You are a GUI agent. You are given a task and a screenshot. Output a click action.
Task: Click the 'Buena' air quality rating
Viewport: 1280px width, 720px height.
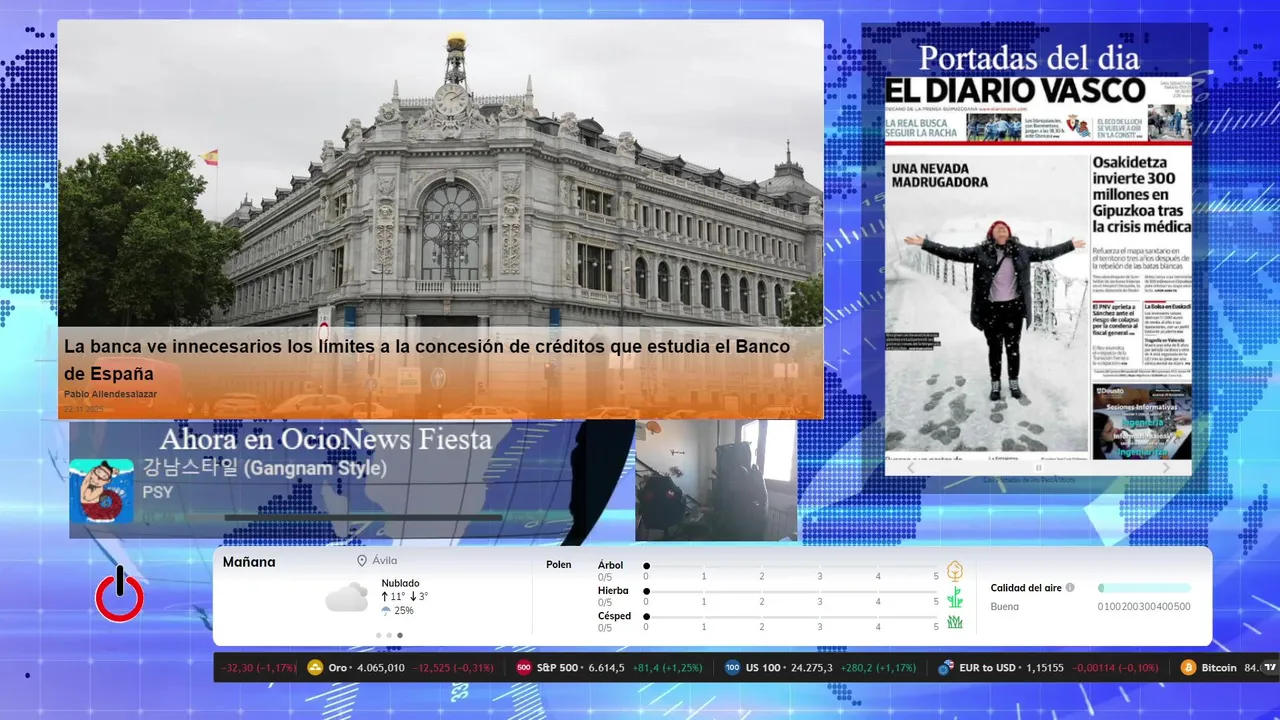(x=1005, y=607)
